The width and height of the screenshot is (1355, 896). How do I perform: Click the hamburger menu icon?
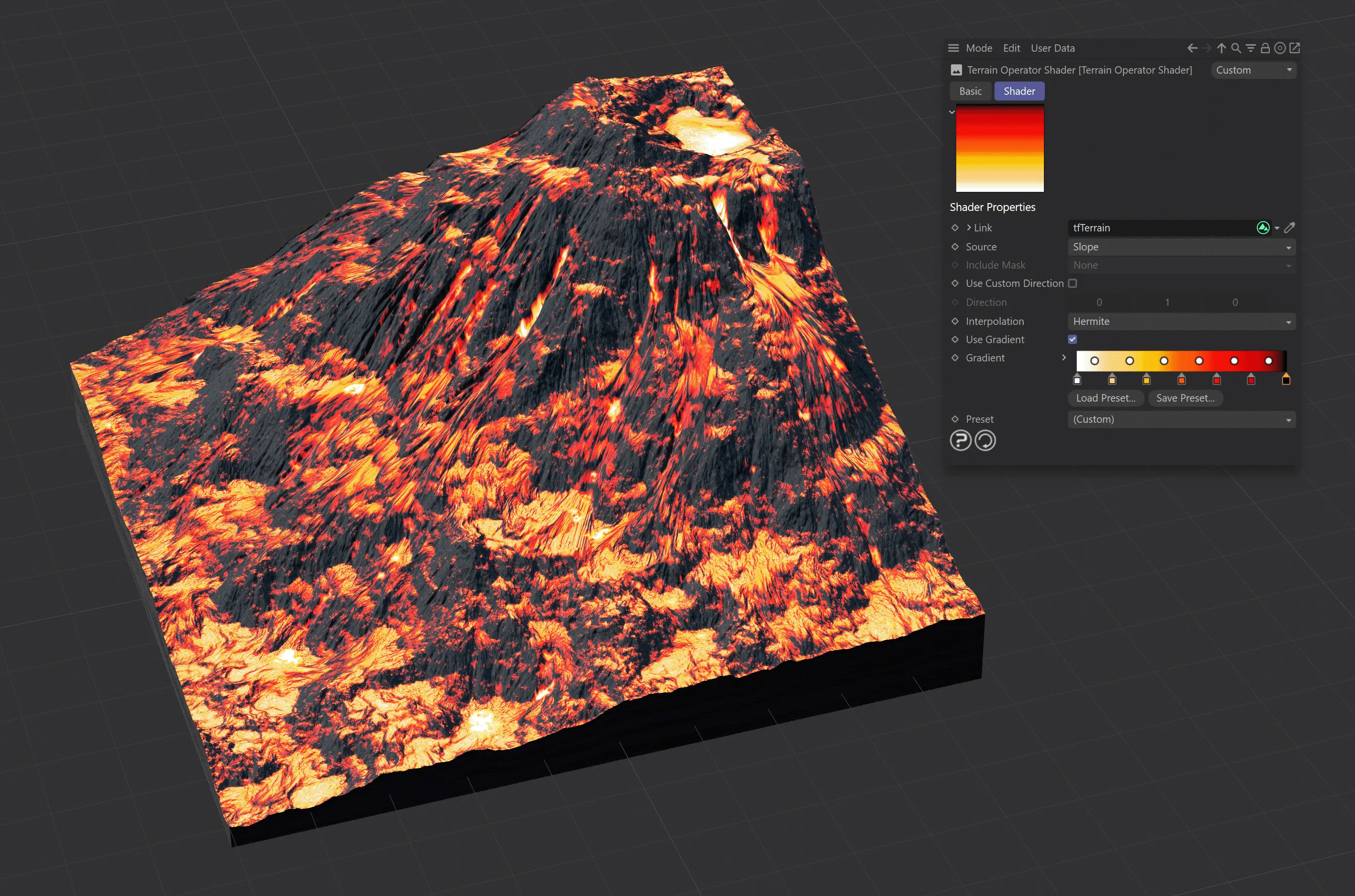(x=953, y=48)
